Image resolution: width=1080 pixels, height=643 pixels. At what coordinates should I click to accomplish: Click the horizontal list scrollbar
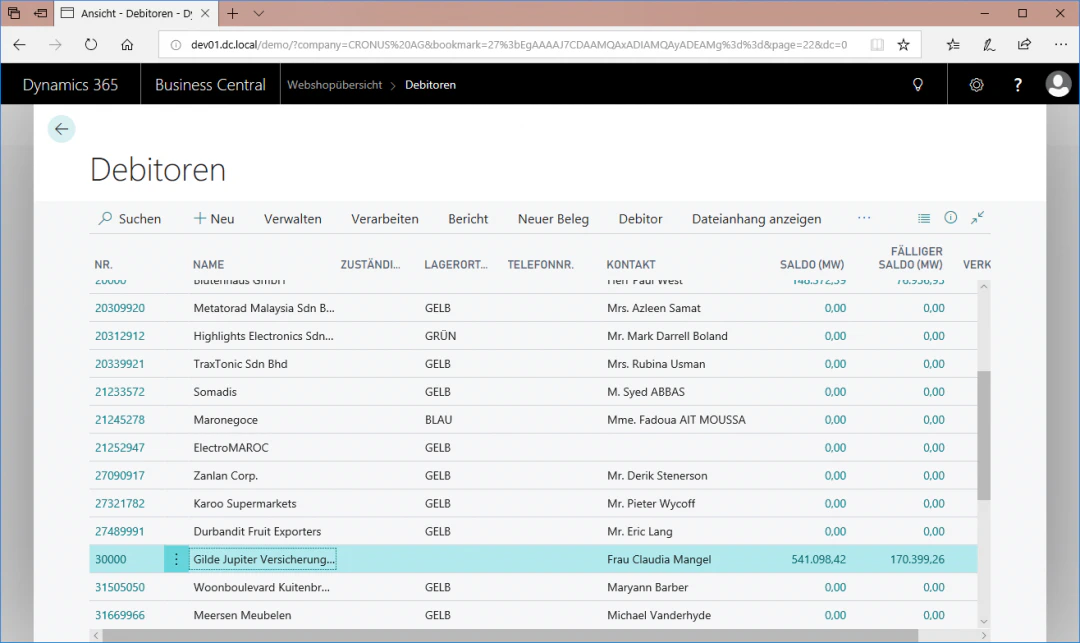(x=510, y=635)
